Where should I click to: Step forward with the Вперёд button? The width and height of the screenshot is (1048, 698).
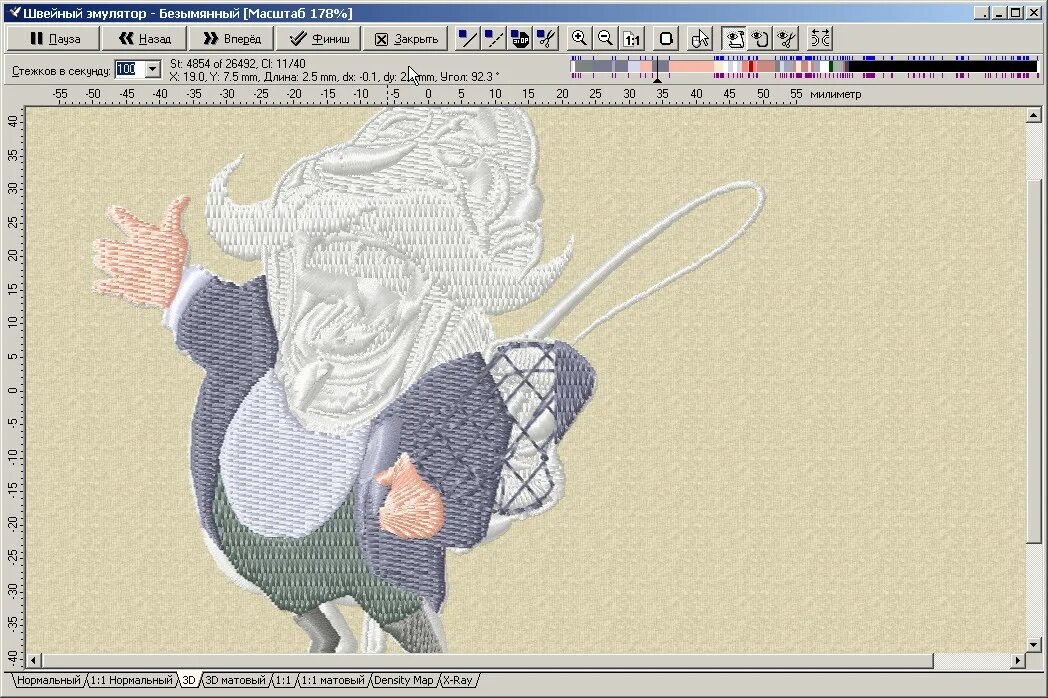point(231,39)
